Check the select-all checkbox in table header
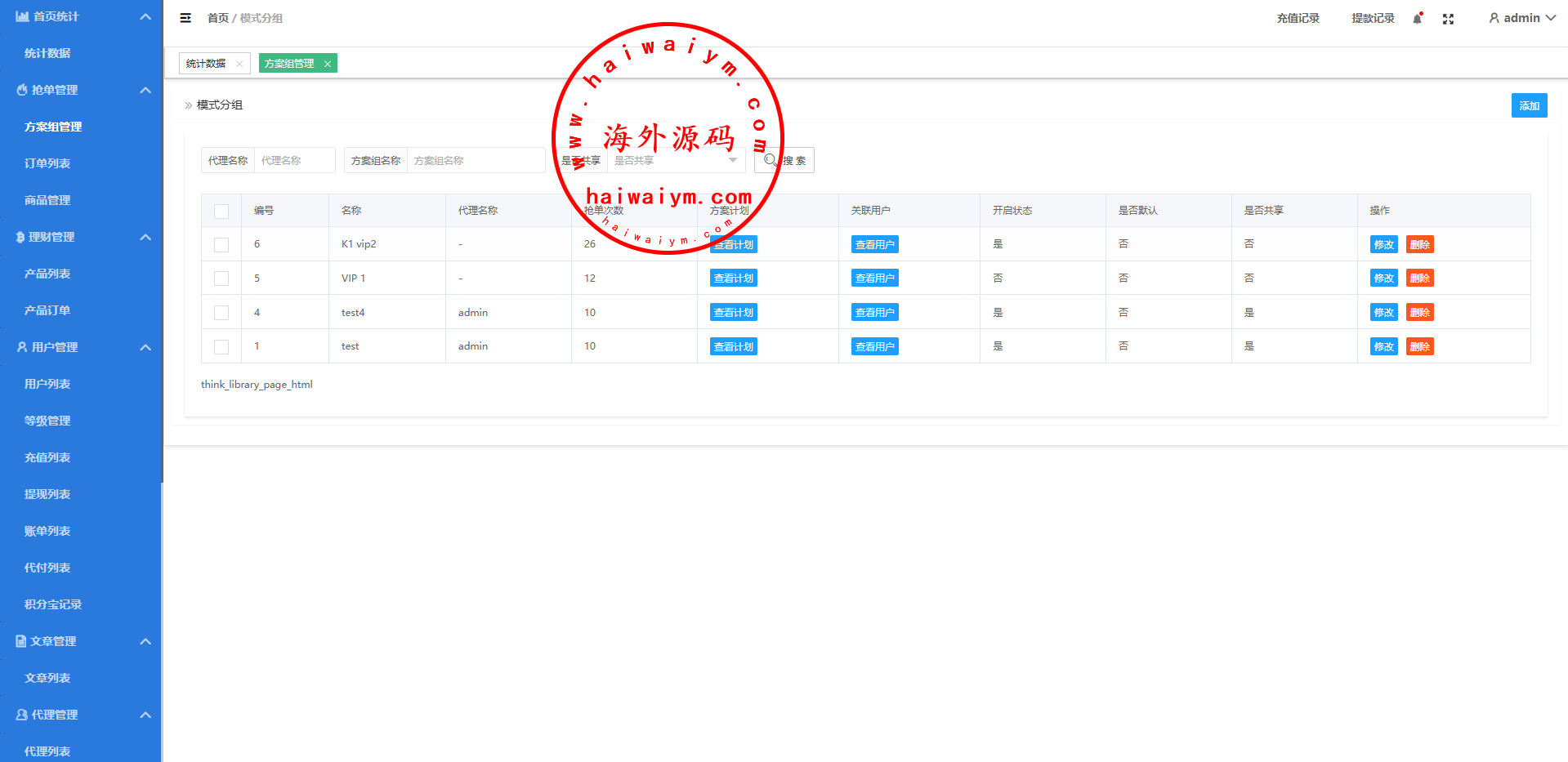 pos(221,211)
